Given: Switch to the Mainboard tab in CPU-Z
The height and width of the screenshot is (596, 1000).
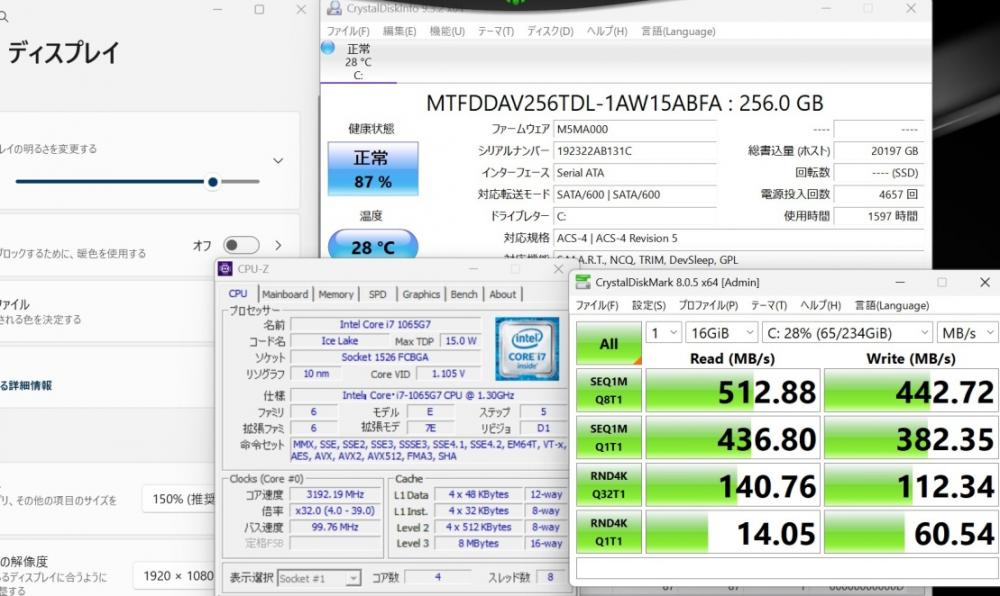Looking at the screenshot, I should coord(285,294).
